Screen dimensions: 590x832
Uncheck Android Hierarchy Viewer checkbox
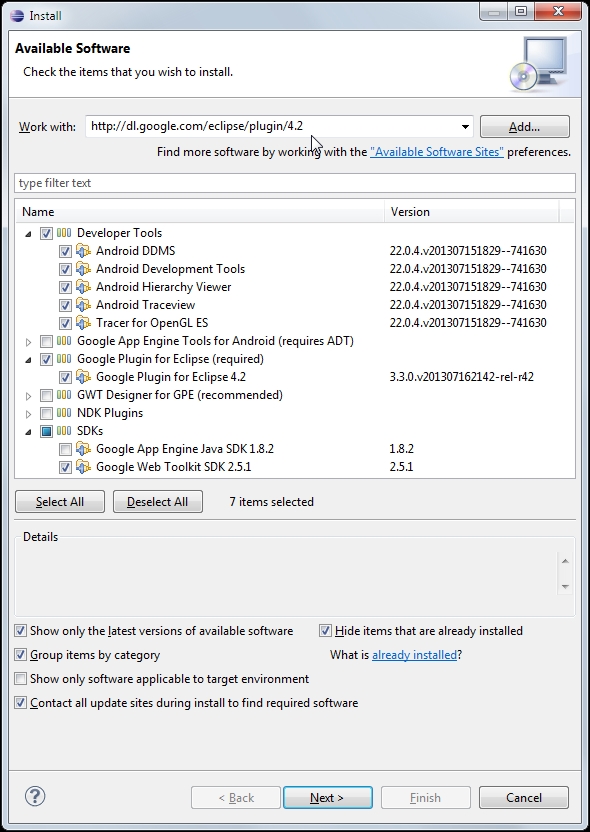(65, 287)
